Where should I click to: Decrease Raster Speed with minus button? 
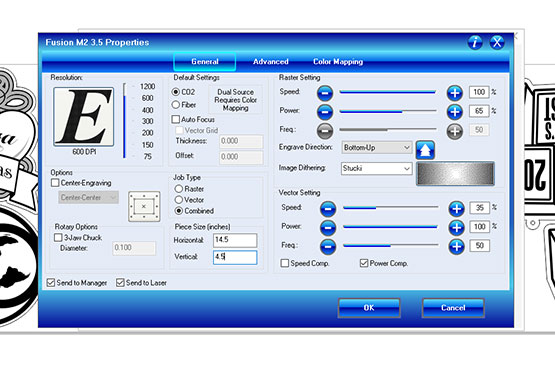coord(325,93)
